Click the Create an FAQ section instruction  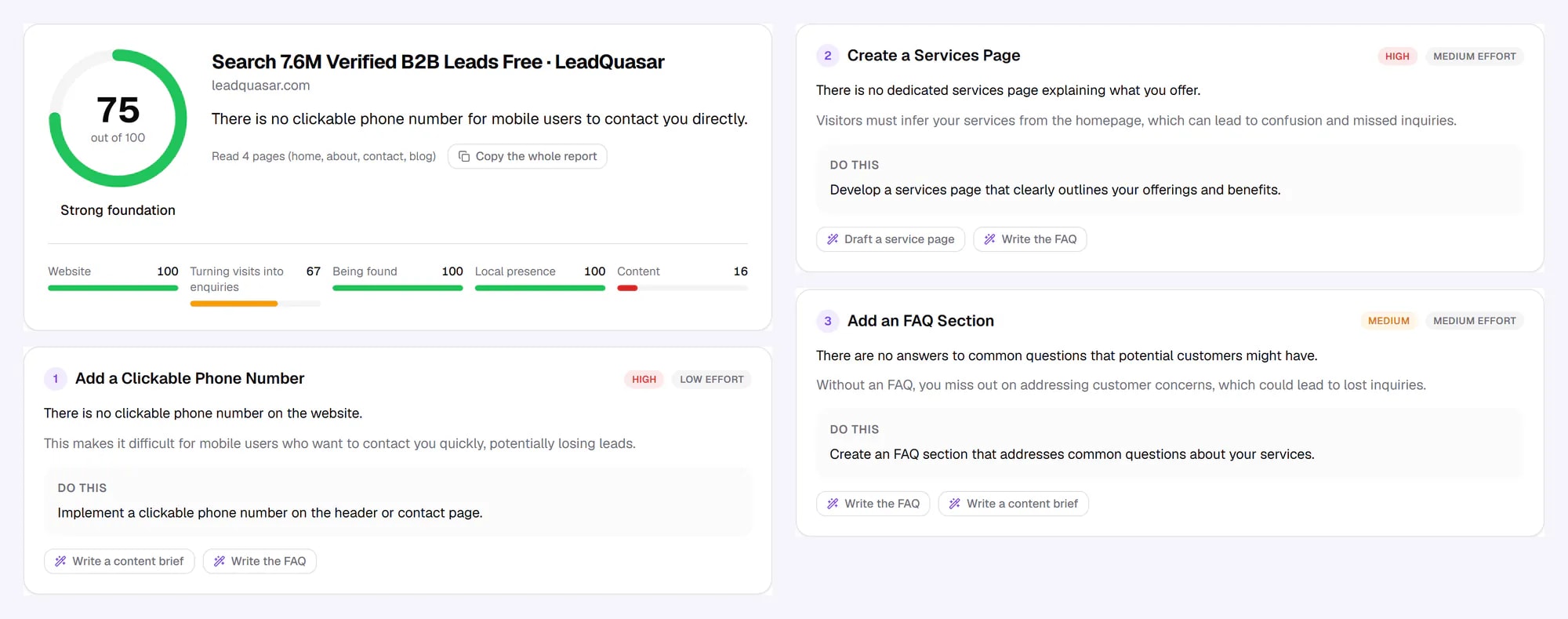pyautogui.click(x=1072, y=454)
